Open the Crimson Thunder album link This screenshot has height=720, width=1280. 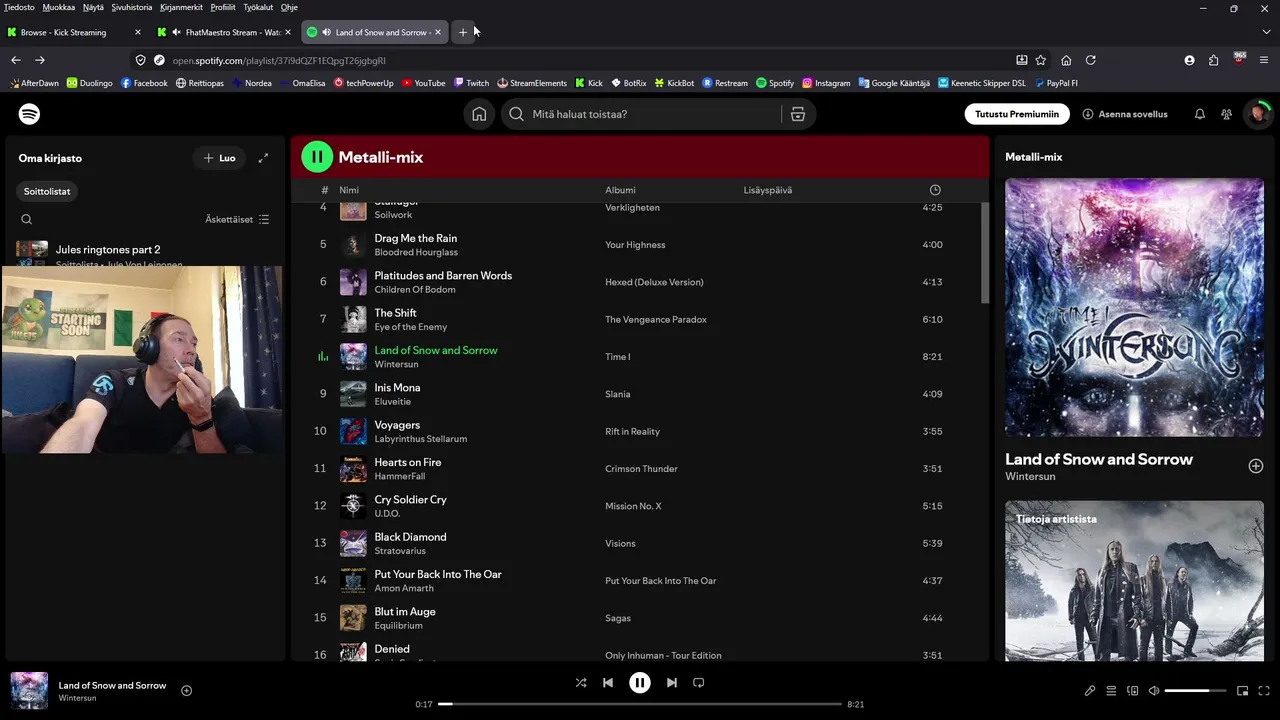tap(641, 469)
